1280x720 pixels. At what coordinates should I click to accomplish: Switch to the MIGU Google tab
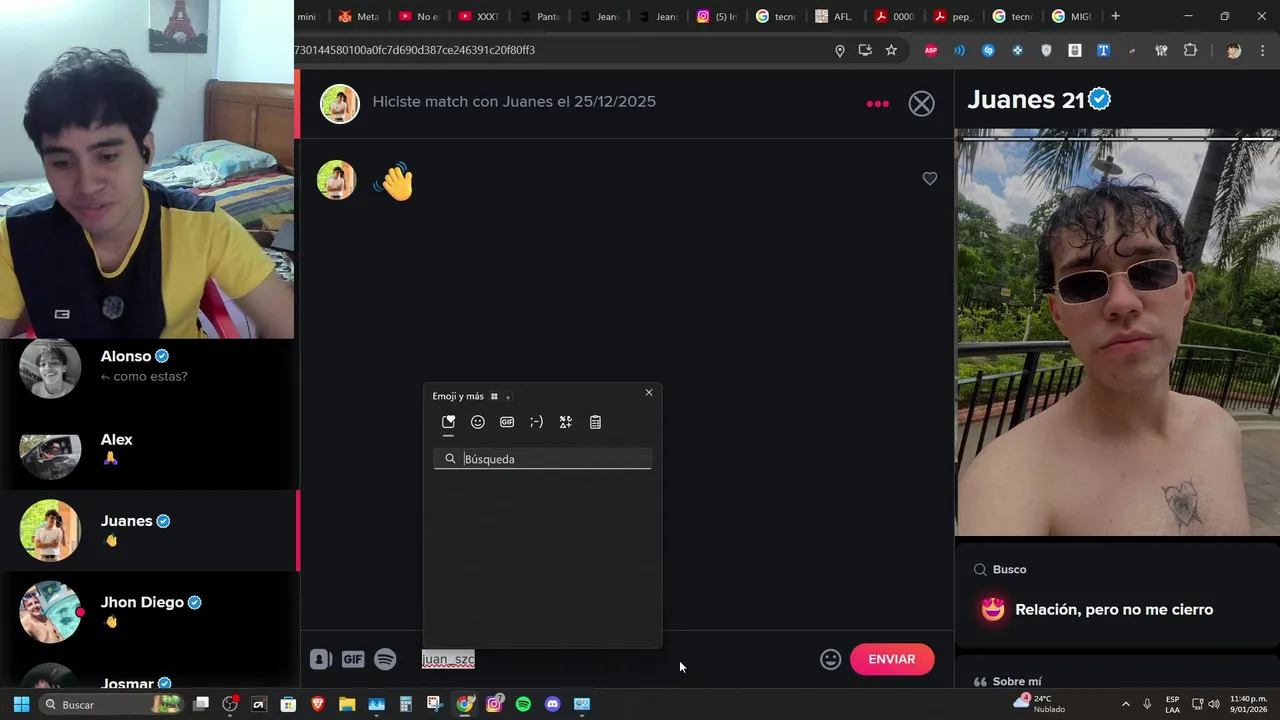coord(1072,16)
